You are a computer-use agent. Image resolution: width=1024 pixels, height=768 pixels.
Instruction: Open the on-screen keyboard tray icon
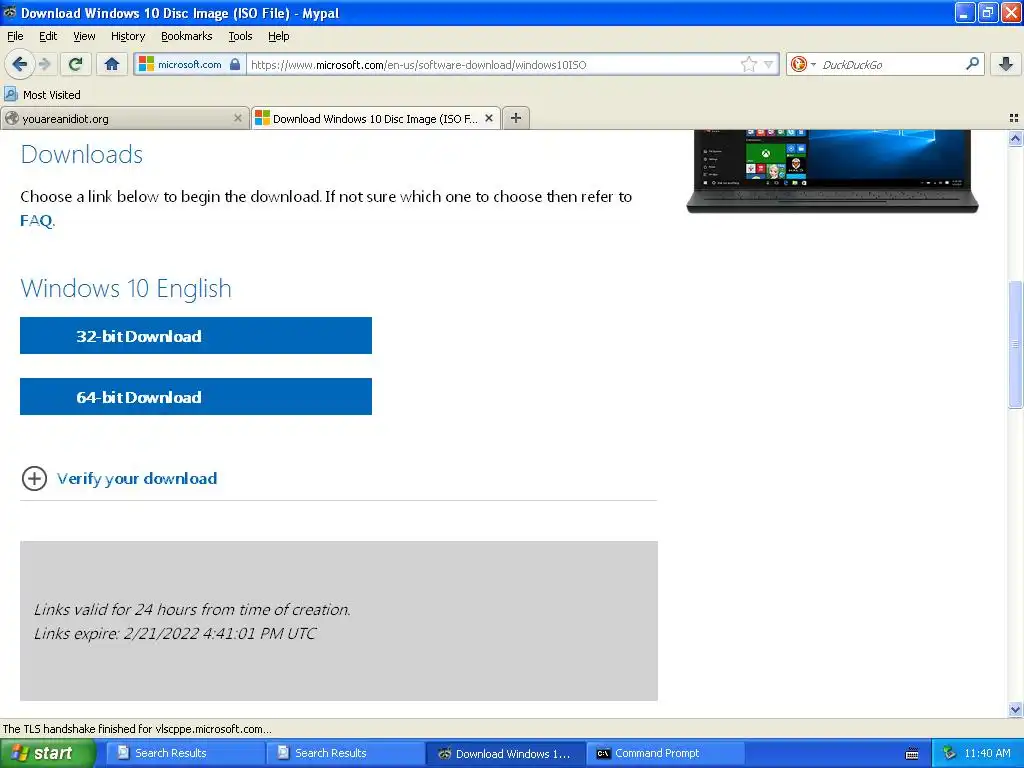[912, 754]
